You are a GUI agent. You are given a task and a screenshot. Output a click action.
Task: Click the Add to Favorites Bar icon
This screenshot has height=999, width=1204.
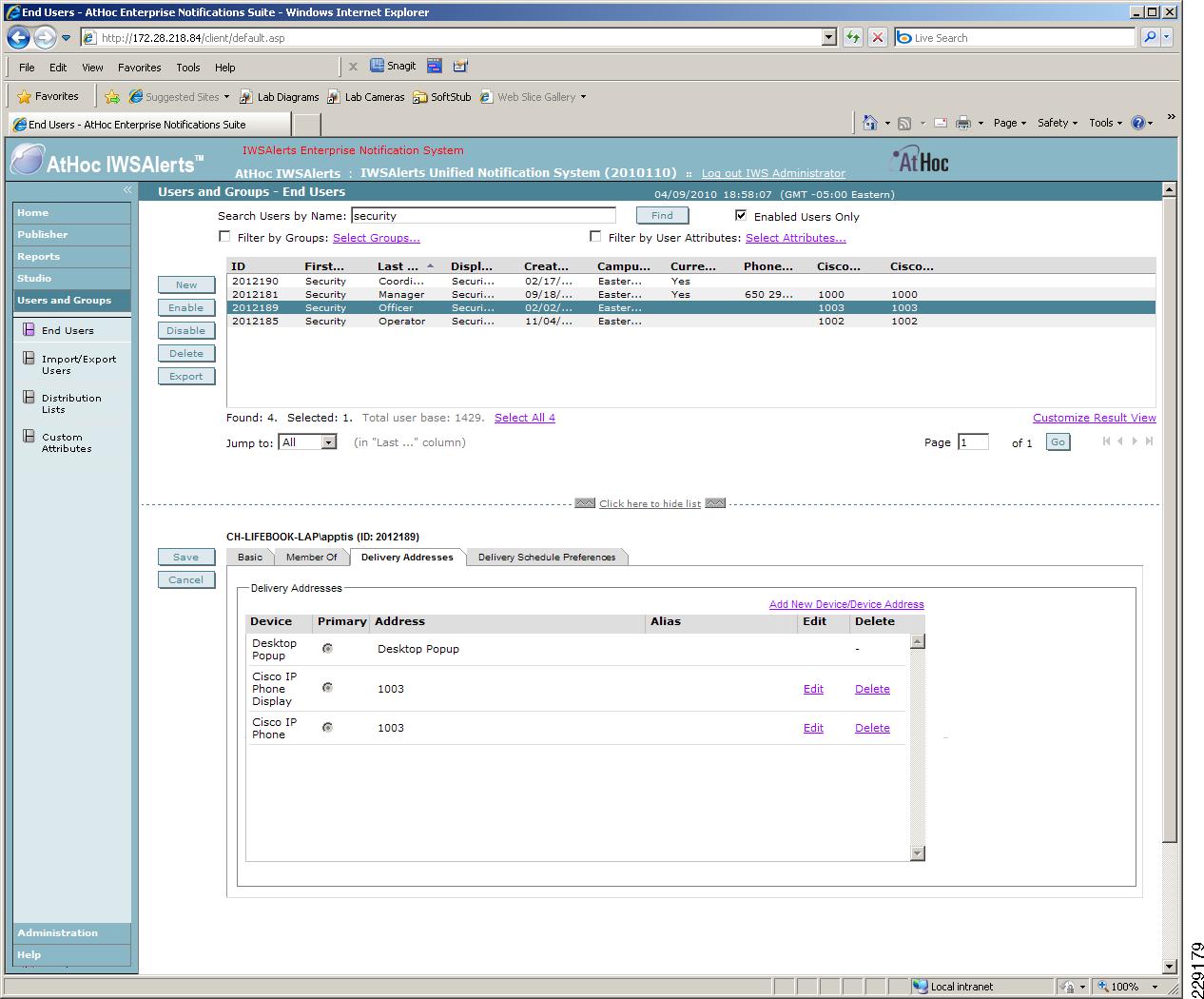click(112, 97)
